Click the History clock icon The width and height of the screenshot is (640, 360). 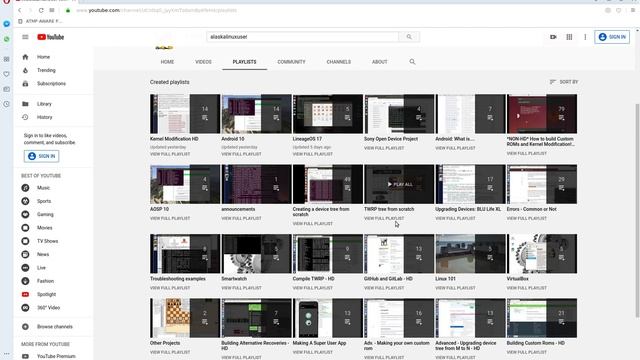(x=25, y=117)
